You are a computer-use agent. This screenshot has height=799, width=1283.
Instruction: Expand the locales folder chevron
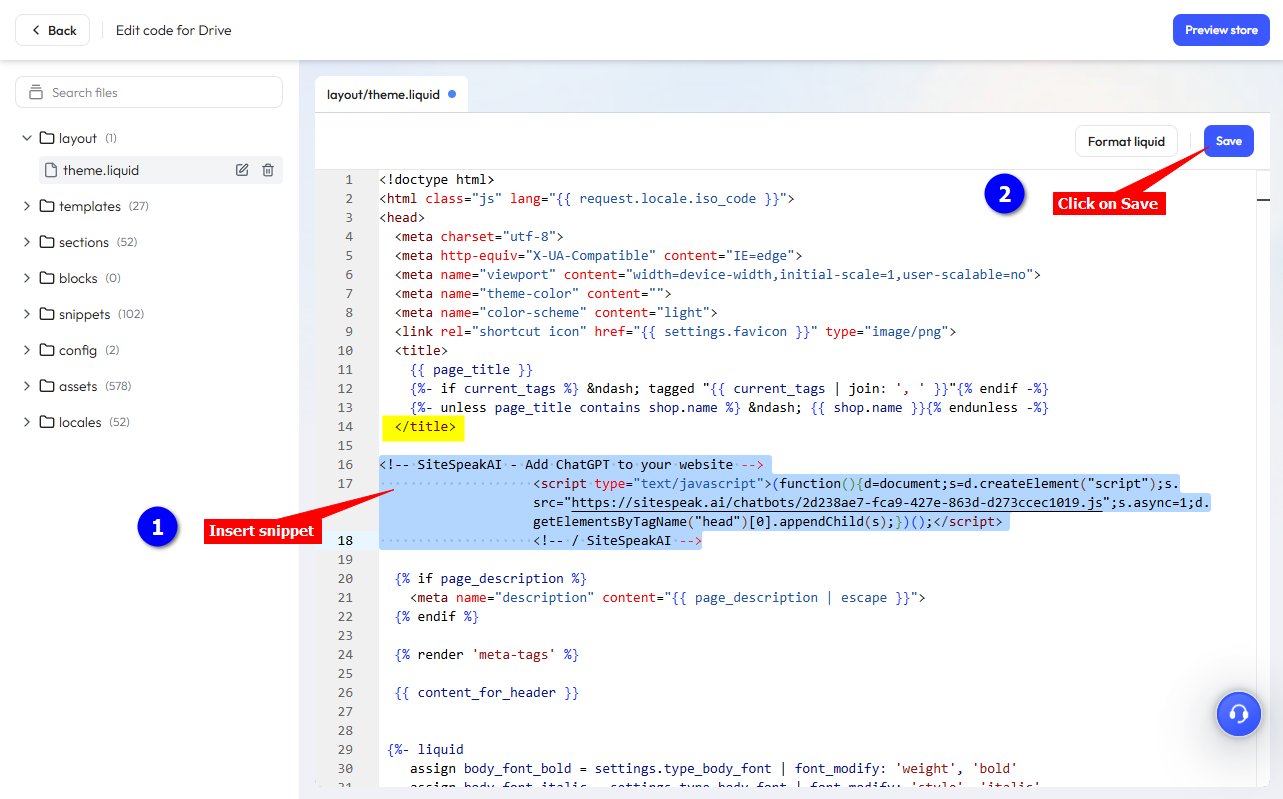27,422
